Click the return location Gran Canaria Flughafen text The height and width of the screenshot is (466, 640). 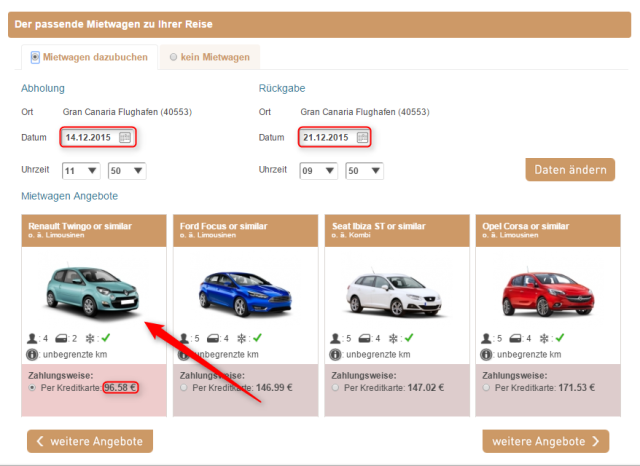point(365,112)
